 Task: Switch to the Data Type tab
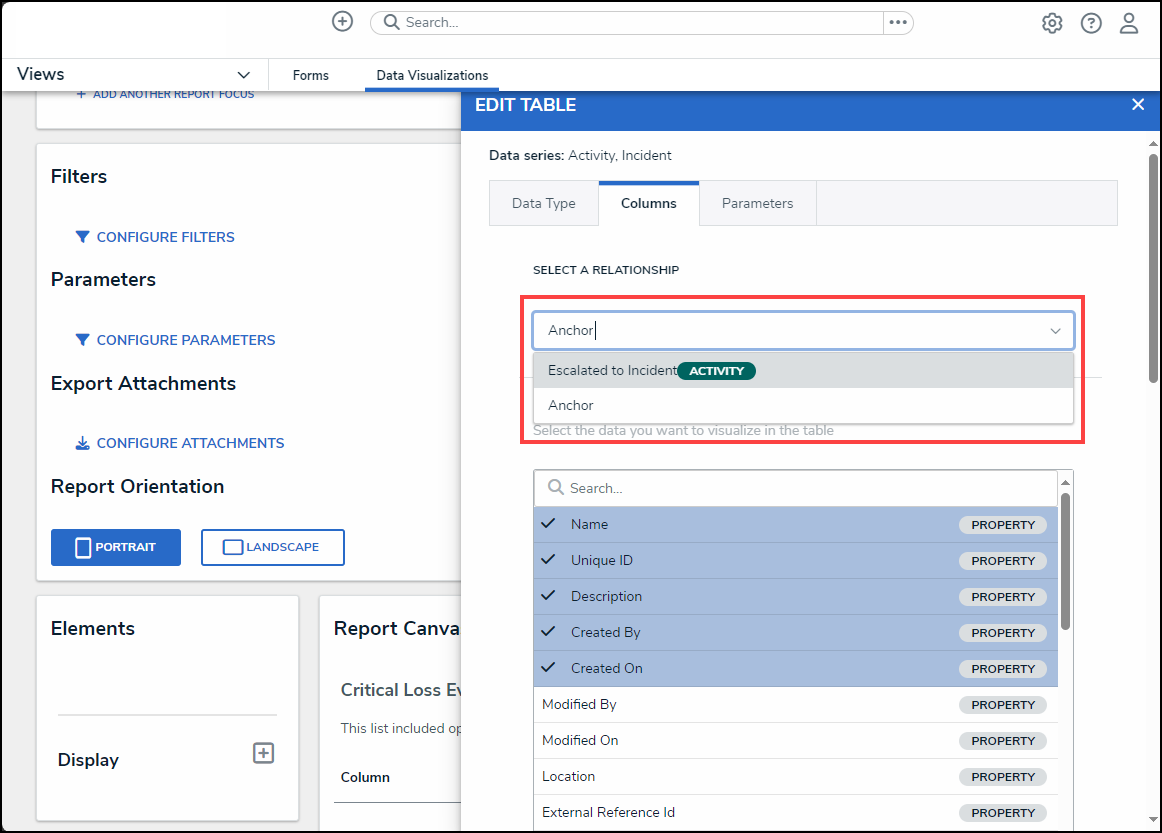pos(543,203)
